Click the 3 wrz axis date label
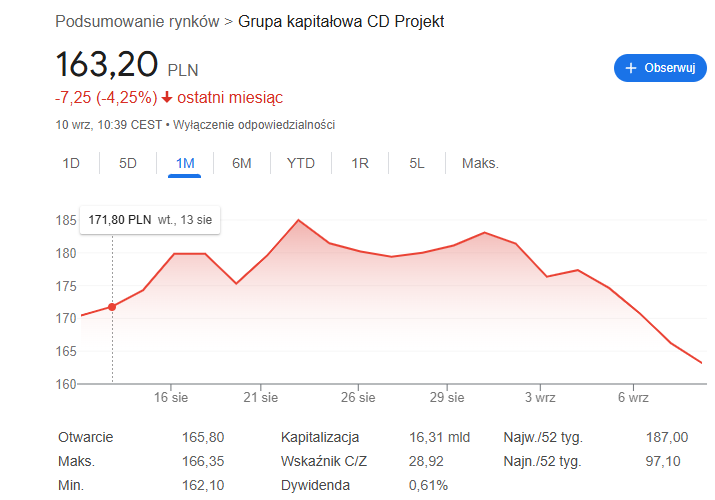 click(540, 397)
